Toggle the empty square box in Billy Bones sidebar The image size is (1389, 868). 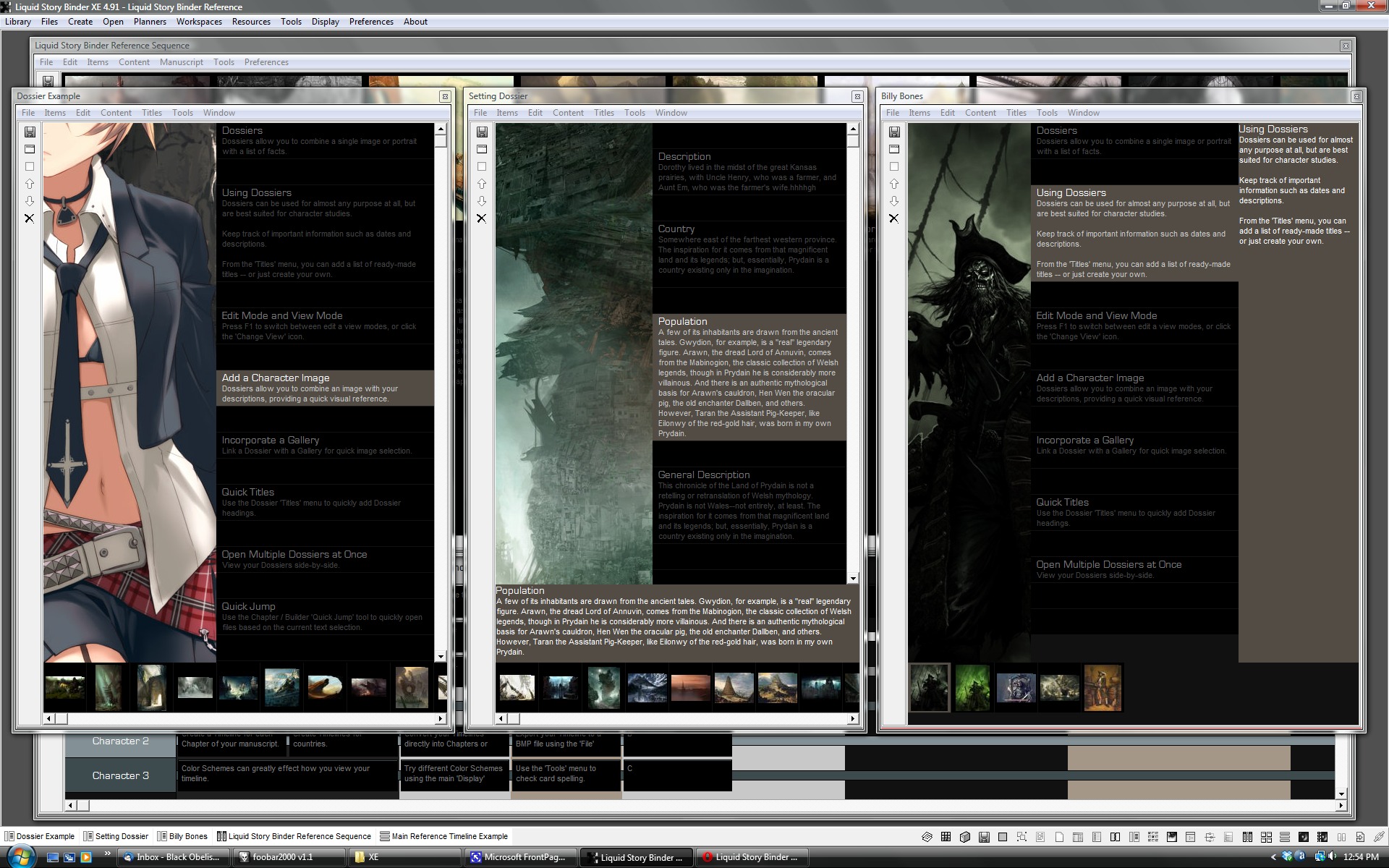coord(894,166)
